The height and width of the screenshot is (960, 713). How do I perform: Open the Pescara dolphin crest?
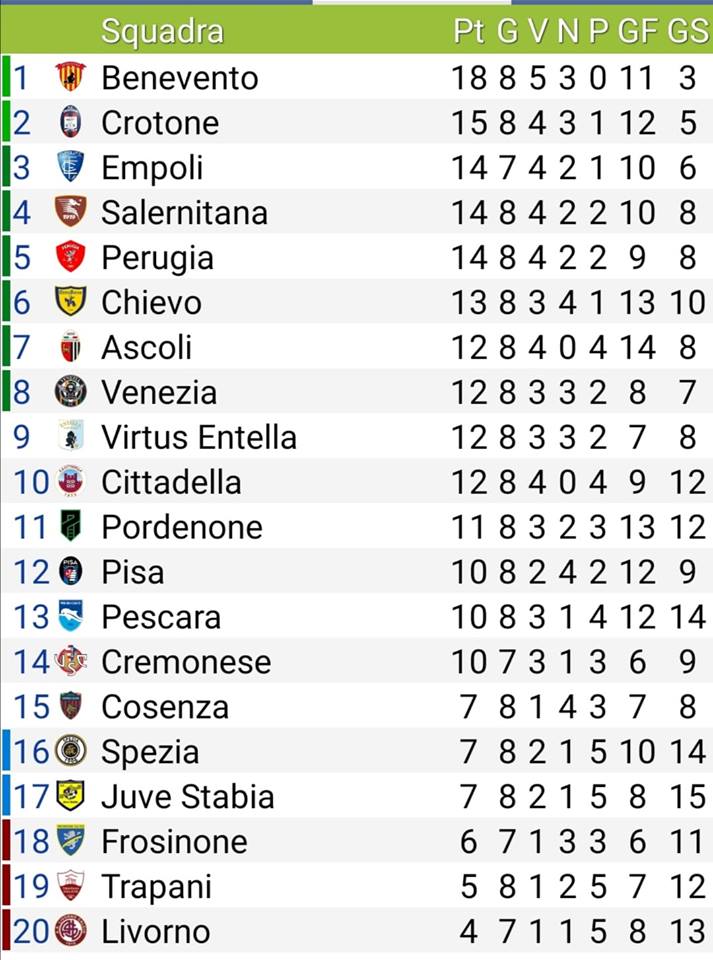click(x=70, y=616)
